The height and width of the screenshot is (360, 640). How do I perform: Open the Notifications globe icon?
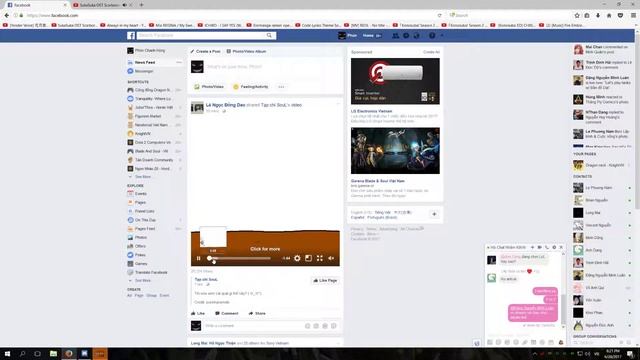(416, 36)
